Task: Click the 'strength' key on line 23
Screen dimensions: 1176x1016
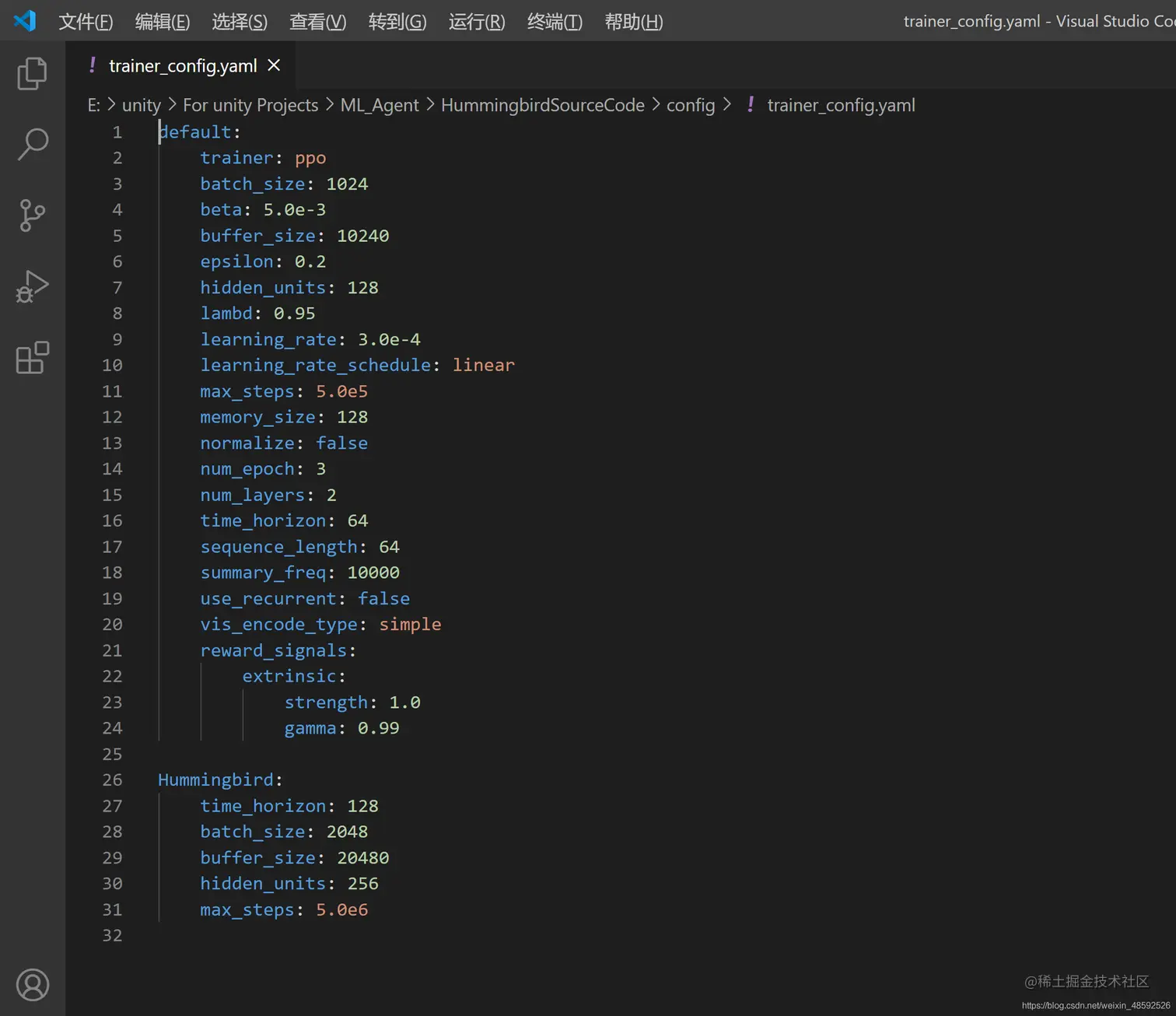Action: pyautogui.click(x=326, y=702)
